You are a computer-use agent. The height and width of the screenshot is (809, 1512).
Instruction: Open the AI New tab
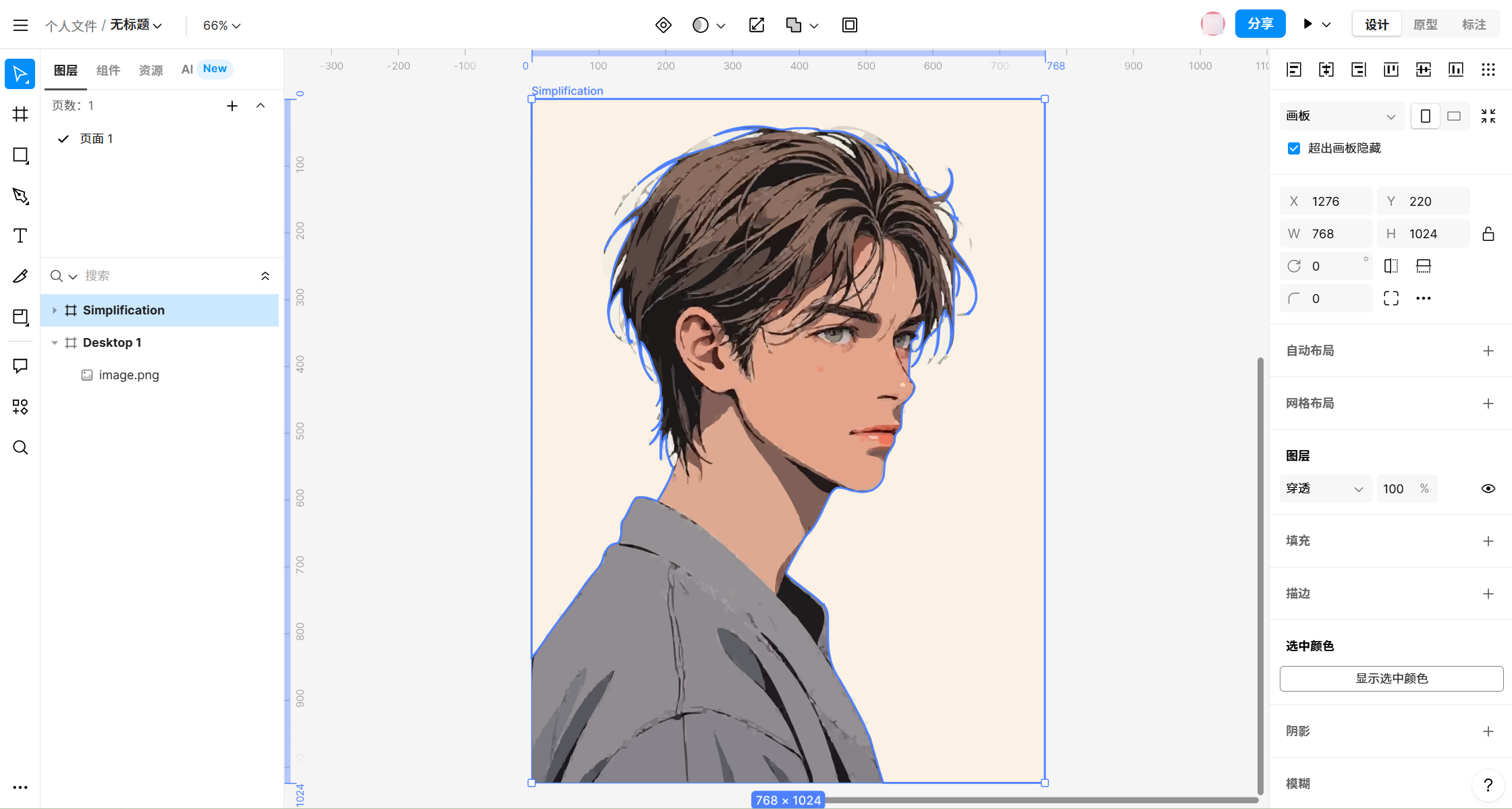[x=206, y=69]
